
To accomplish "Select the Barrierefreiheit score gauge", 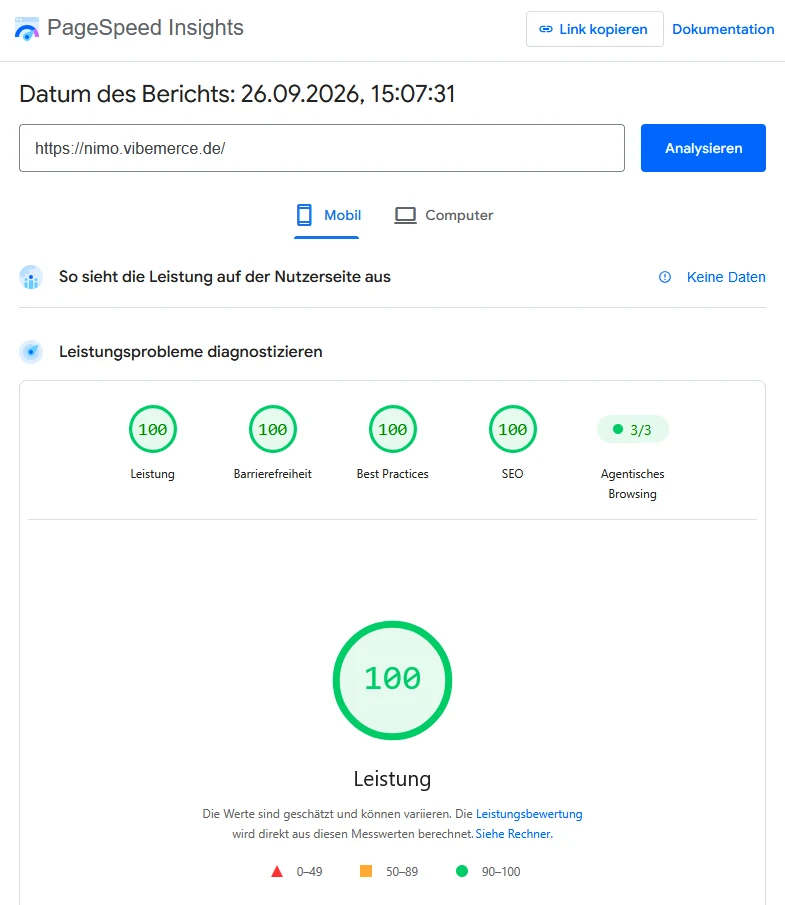I will [272, 429].
